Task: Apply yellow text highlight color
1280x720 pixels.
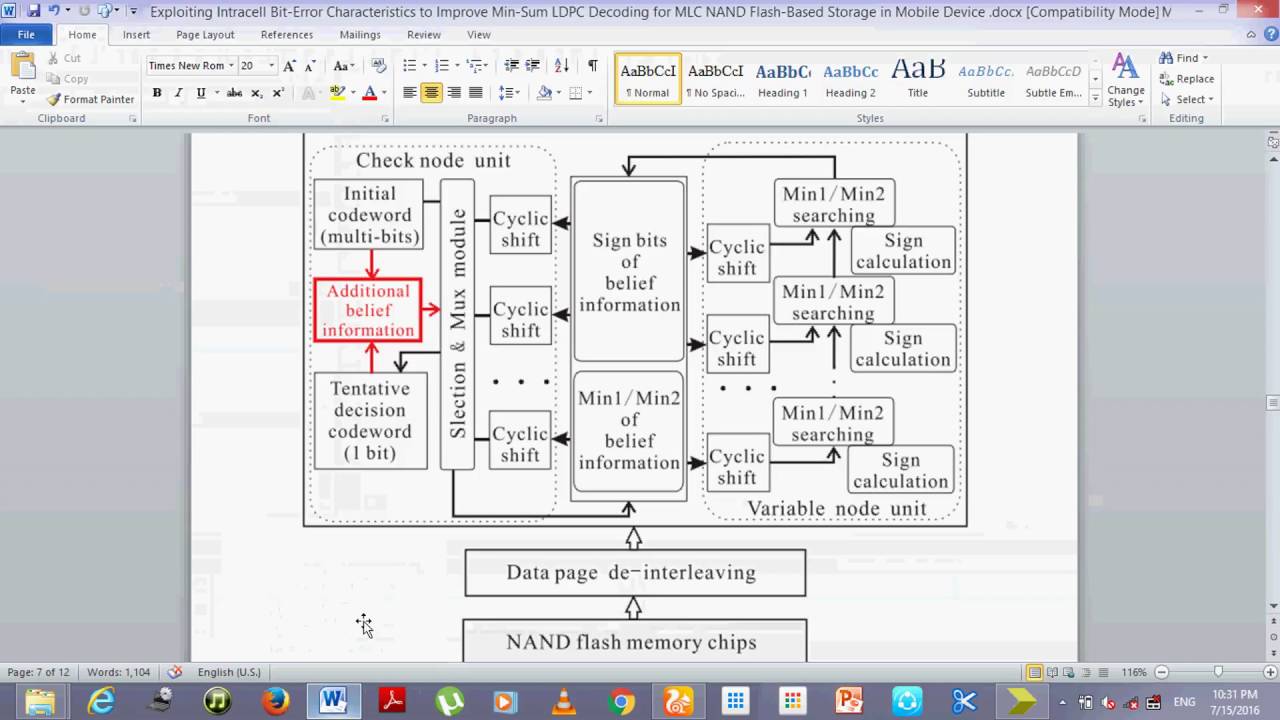Action: click(337, 93)
